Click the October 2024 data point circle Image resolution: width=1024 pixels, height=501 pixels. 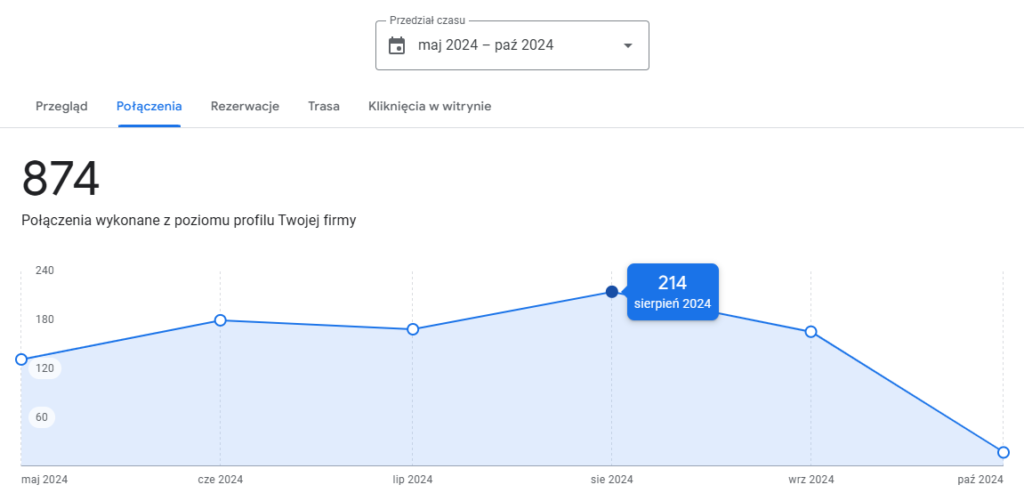point(1004,452)
